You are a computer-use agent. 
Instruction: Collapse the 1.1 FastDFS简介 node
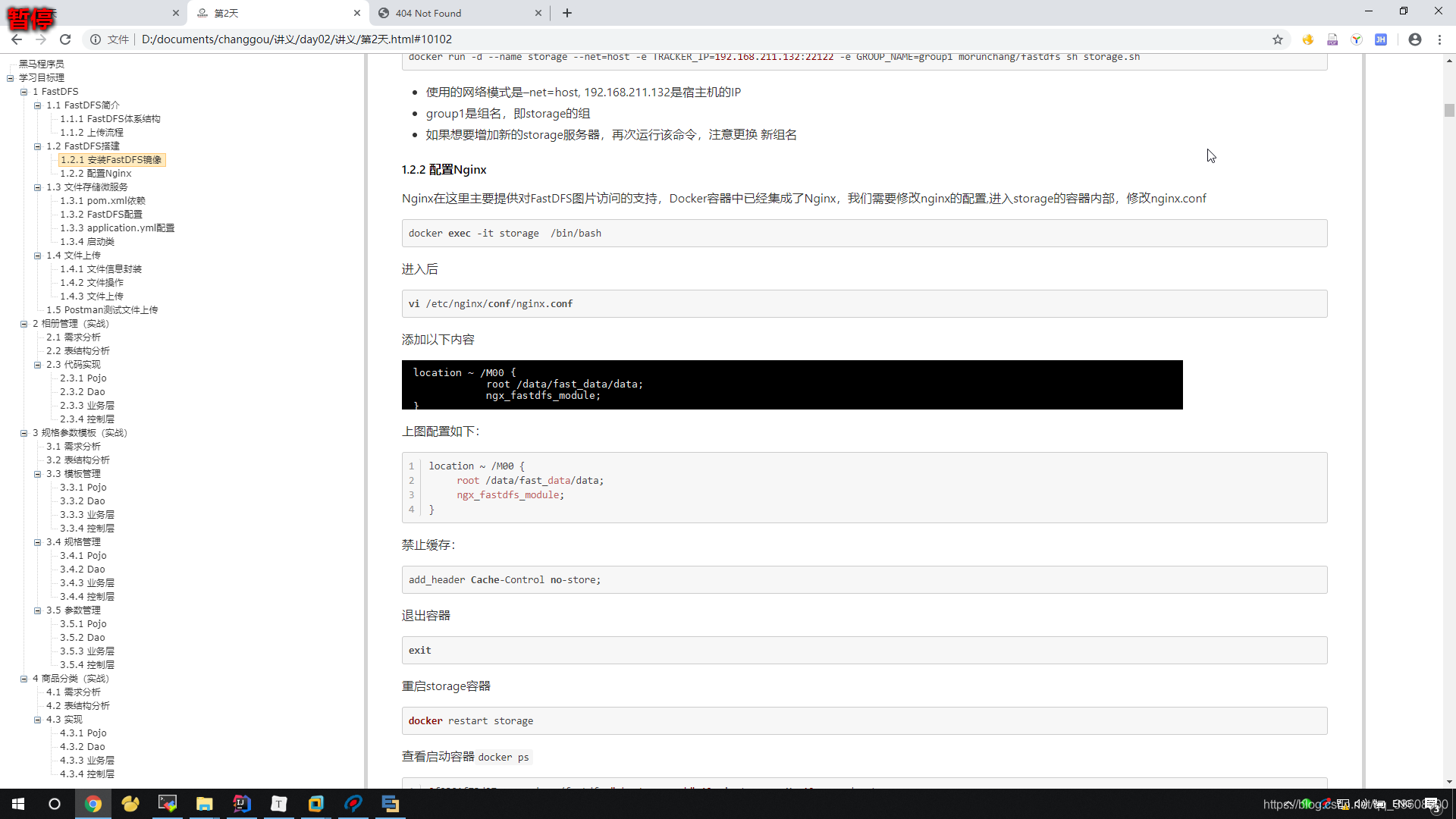click(37, 105)
